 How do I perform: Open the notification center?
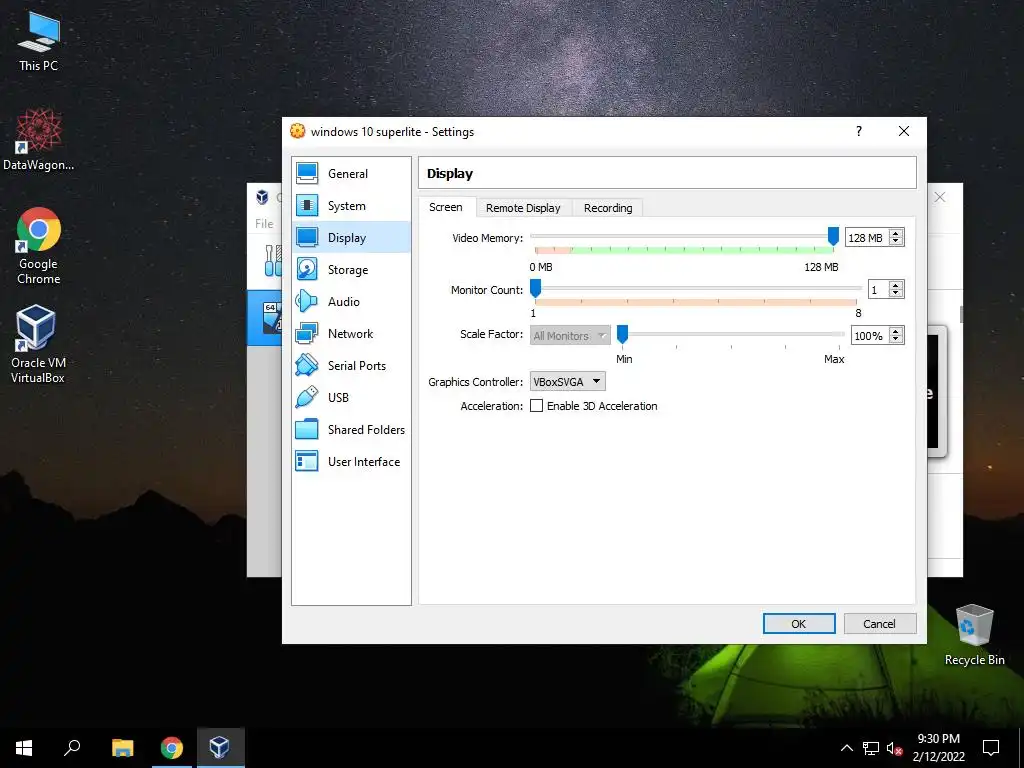click(991, 748)
